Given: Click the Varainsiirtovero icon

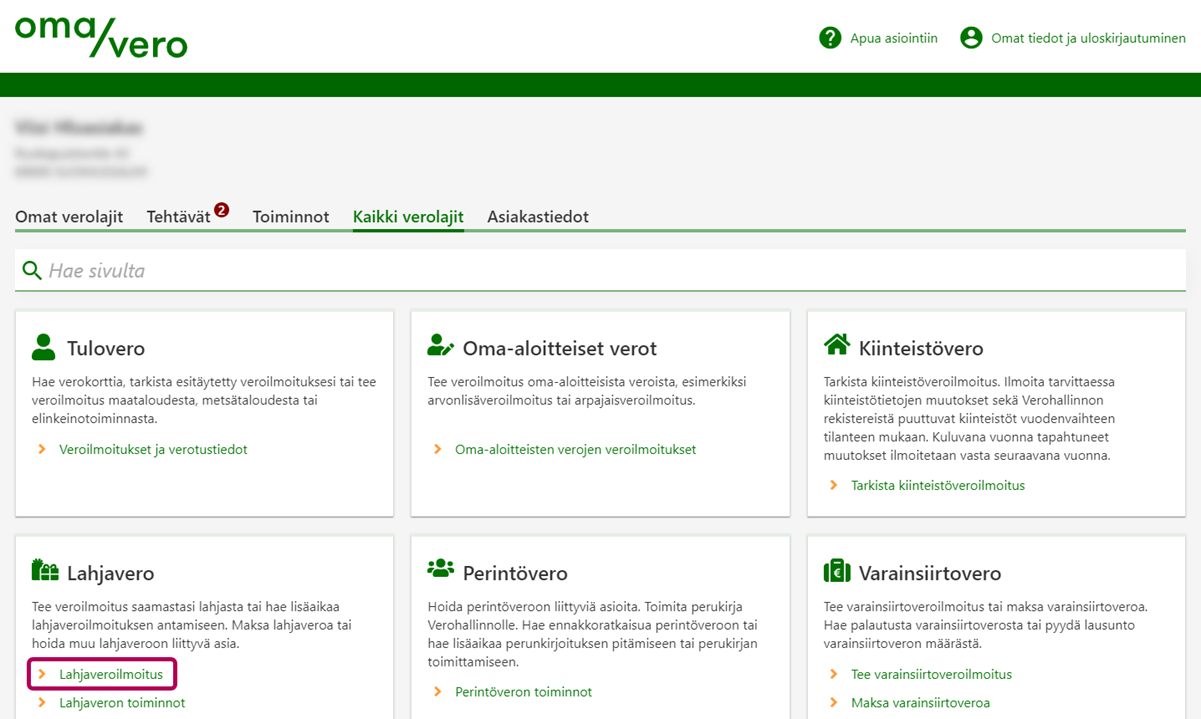Looking at the screenshot, I should (836, 571).
